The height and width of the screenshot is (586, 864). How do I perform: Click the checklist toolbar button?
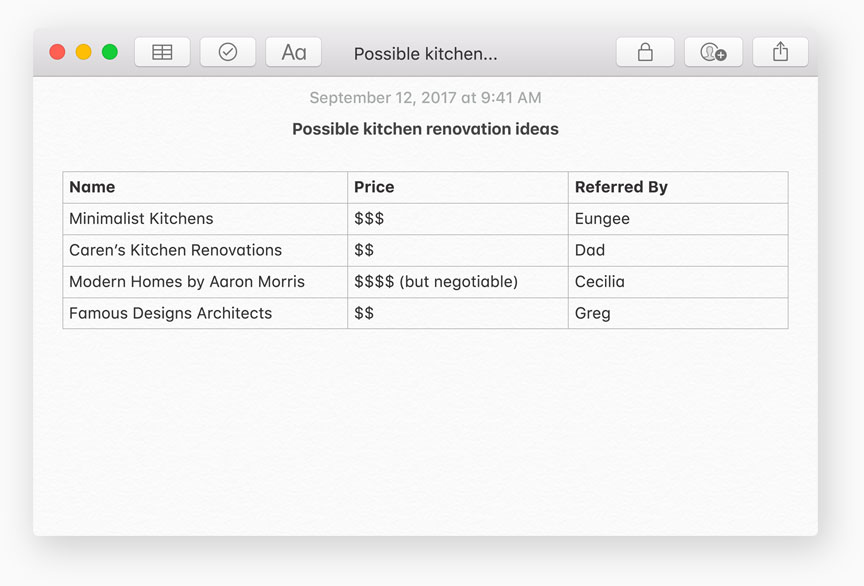[x=228, y=52]
